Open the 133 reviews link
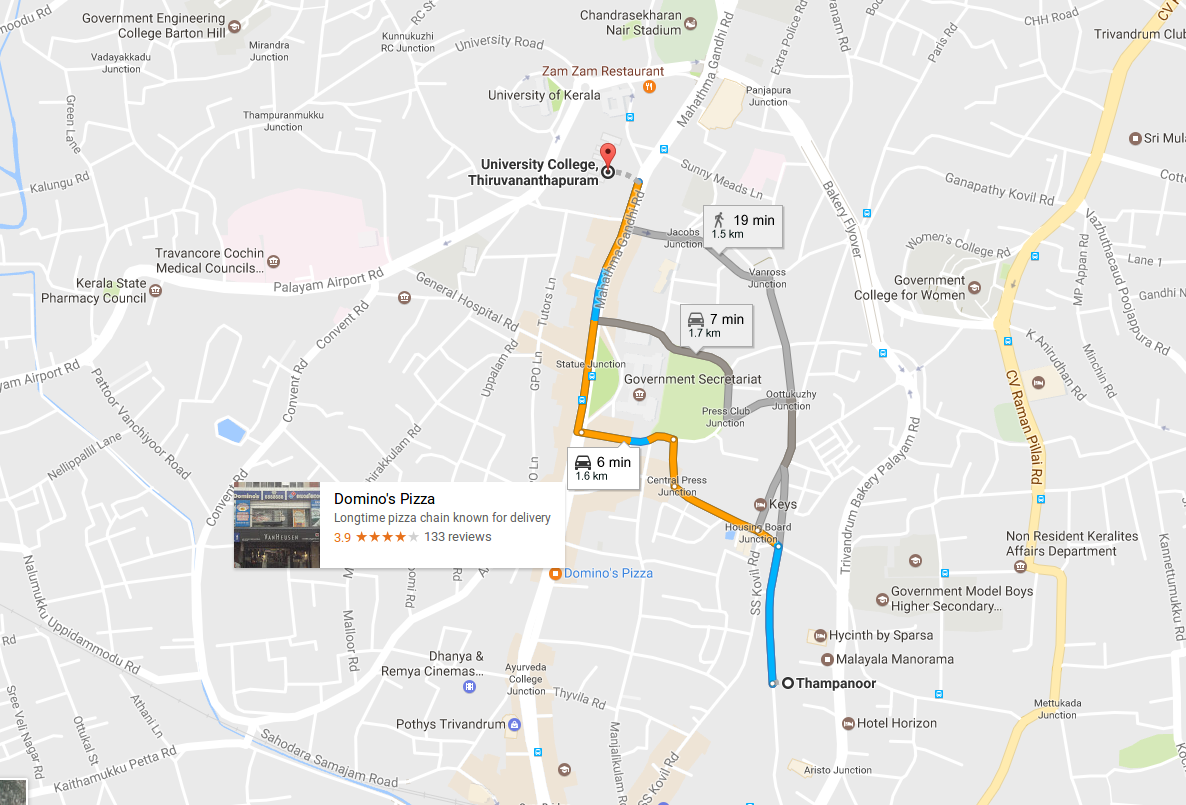 458,536
